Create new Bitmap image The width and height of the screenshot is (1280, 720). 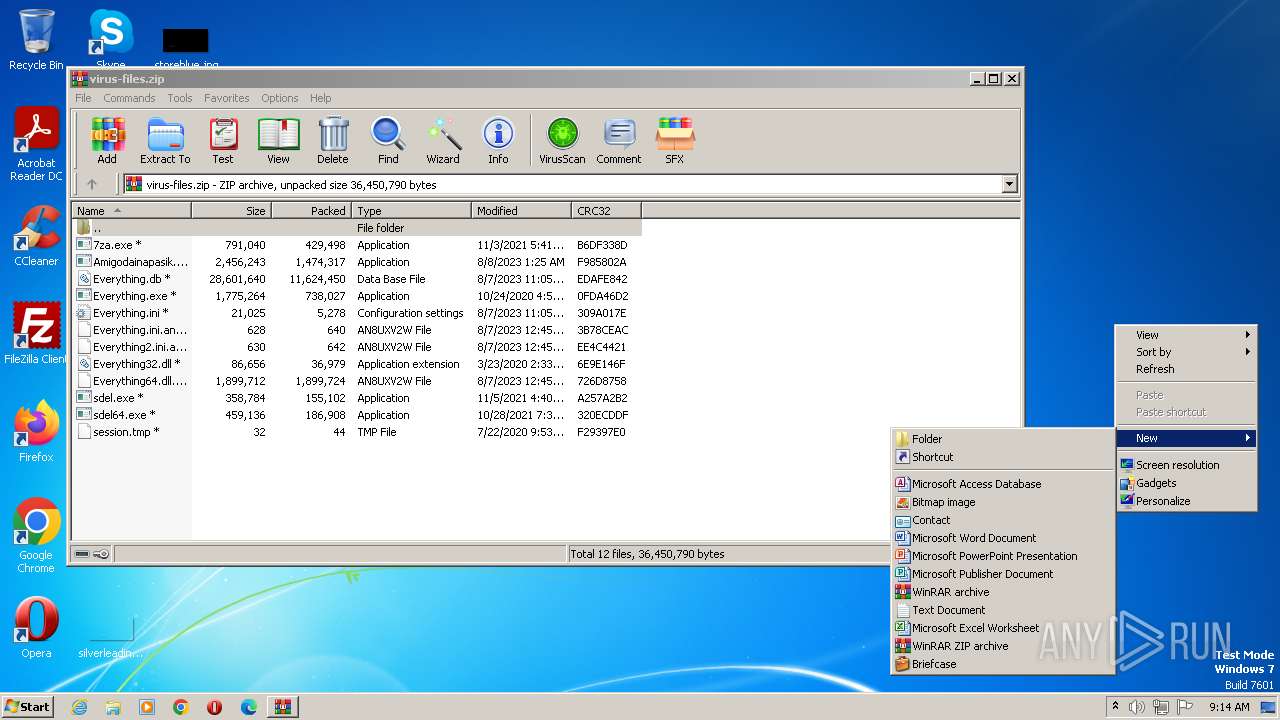(x=1003, y=502)
